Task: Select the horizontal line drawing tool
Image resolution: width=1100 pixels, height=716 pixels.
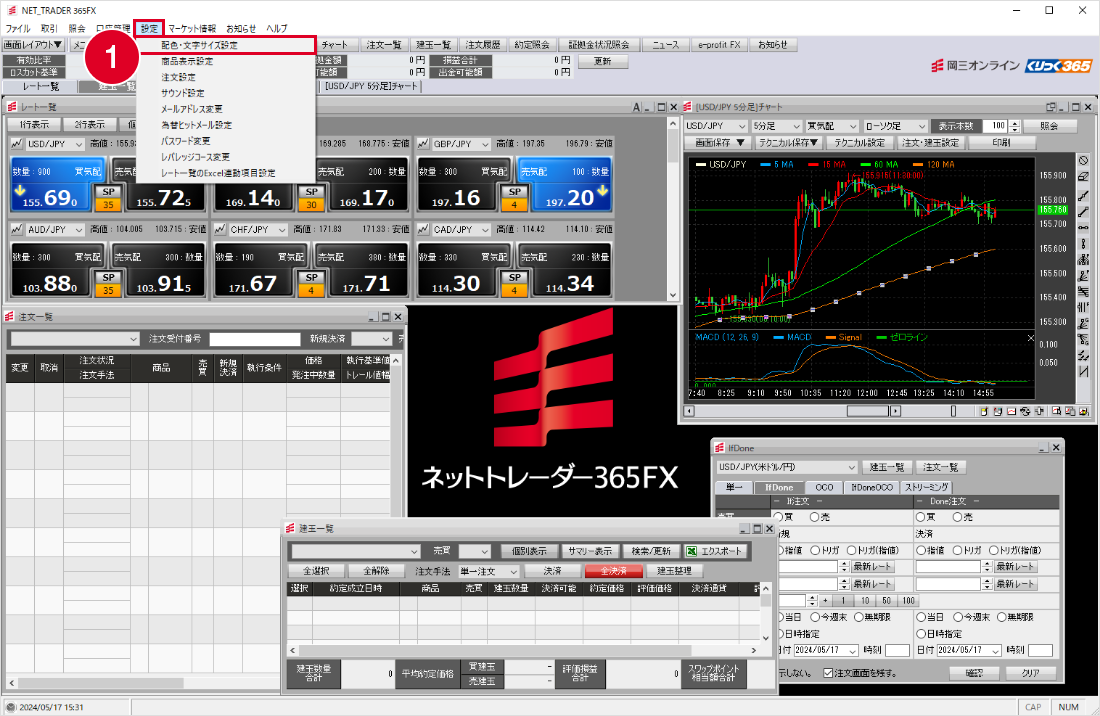Action: click(x=1084, y=228)
